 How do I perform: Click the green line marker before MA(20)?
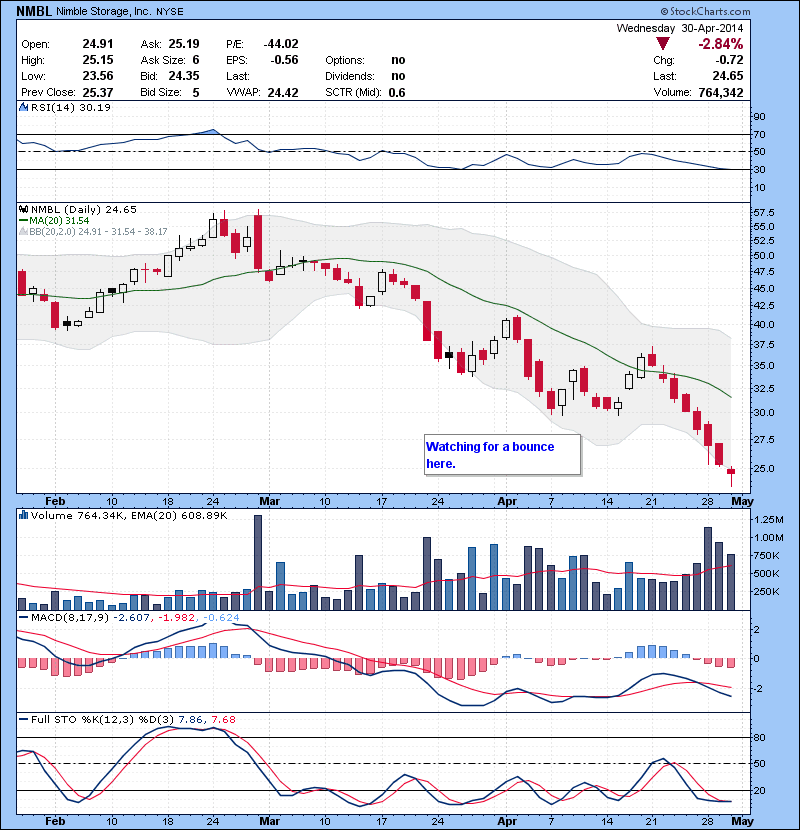pos(23,221)
